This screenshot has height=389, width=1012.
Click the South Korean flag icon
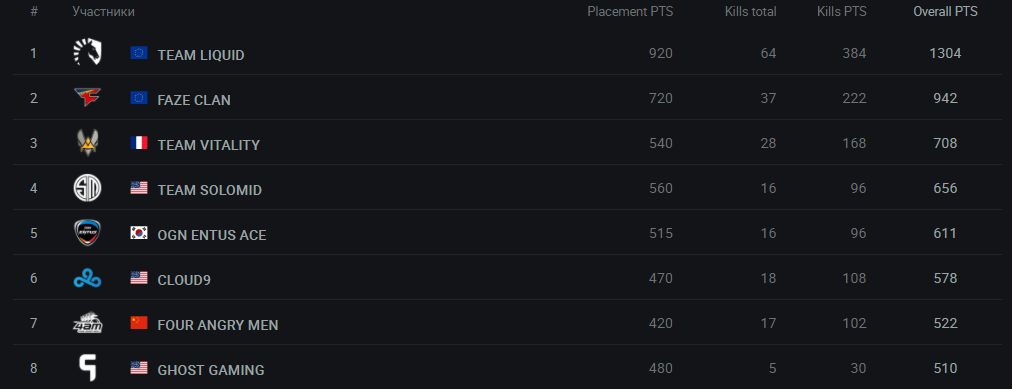pyautogui.click(x=139, y=233)
